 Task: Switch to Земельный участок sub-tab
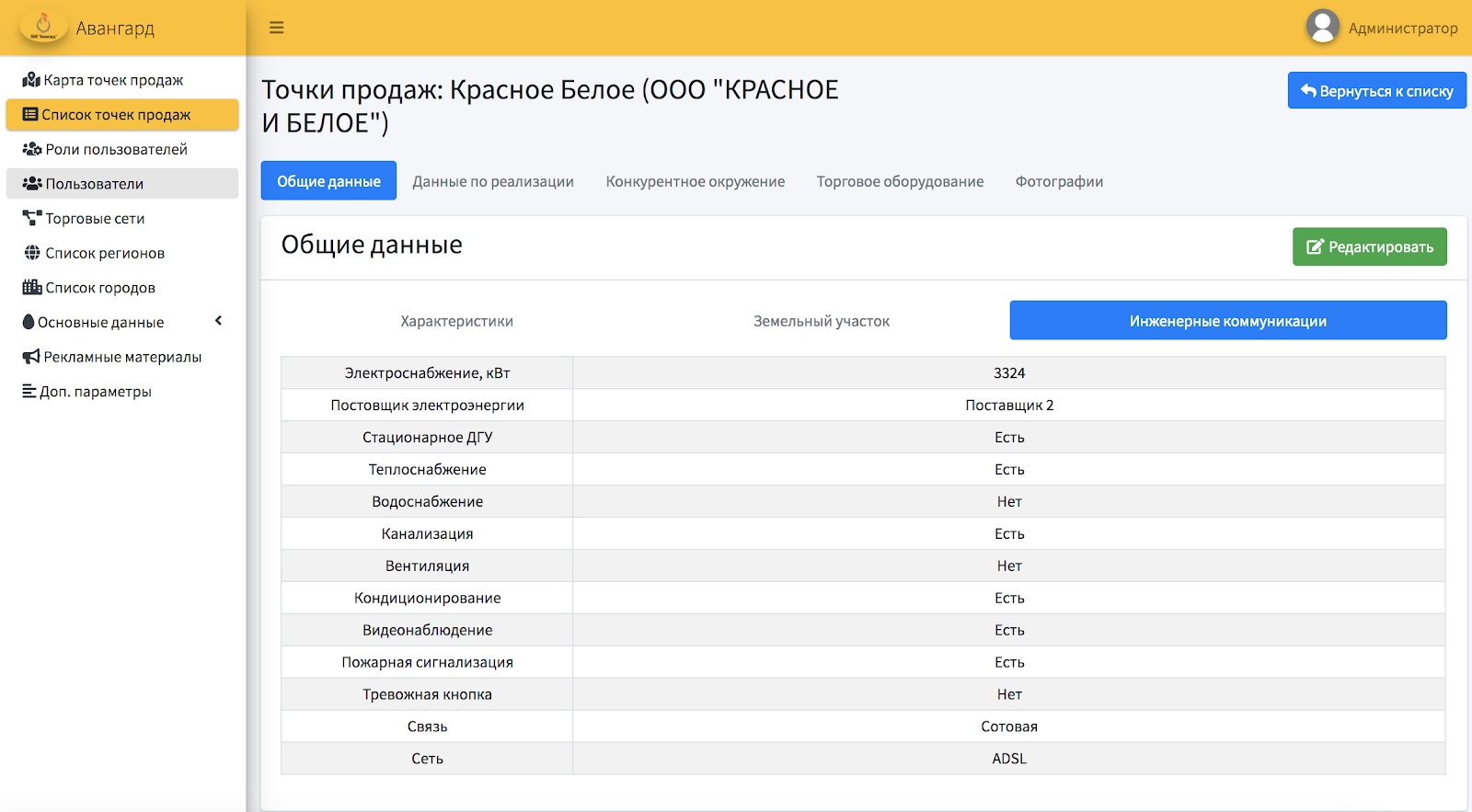822,321
